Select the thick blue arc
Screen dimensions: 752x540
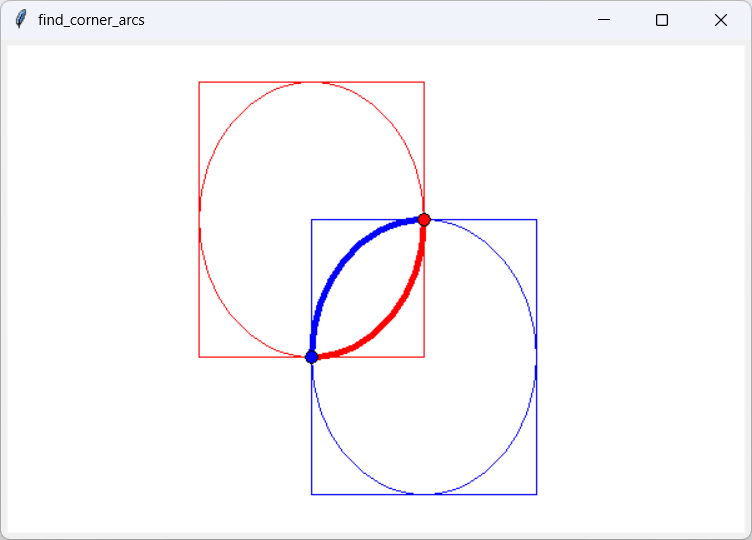(x=343, y=262)
